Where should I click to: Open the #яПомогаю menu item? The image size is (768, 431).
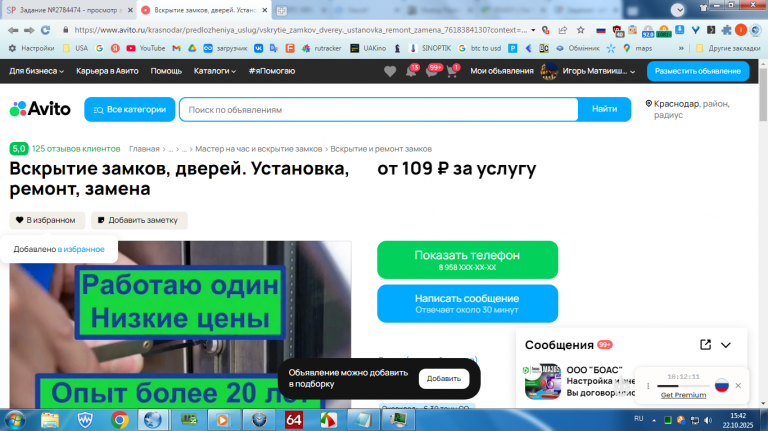tap(272, 71)
